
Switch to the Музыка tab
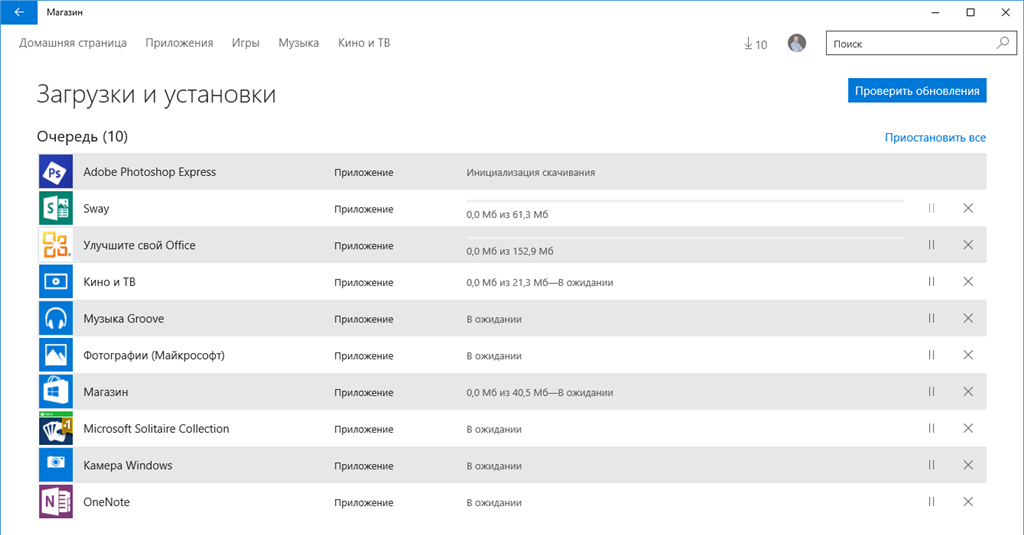(x=298, y=43)
